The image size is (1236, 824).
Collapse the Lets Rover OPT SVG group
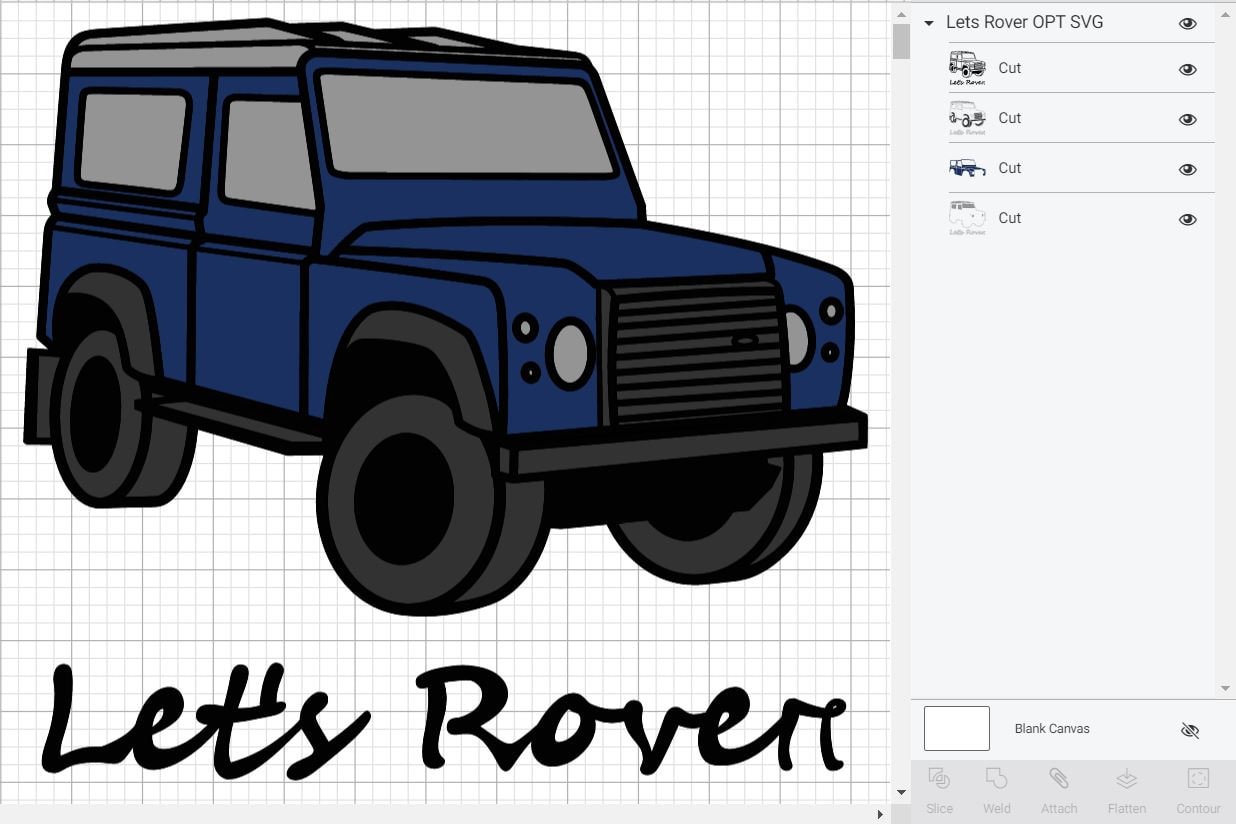point(928,22)
